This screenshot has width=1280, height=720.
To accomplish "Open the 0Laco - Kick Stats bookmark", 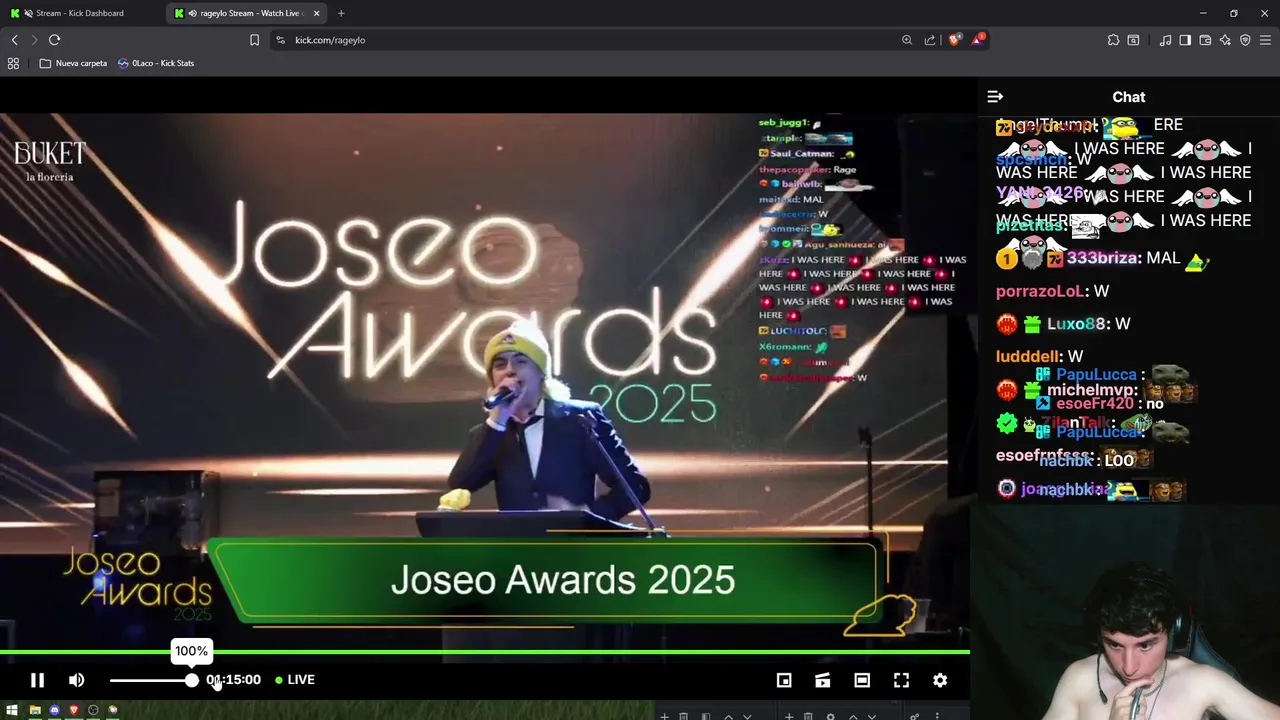I will pyautogui.click(x=156, y=63).
